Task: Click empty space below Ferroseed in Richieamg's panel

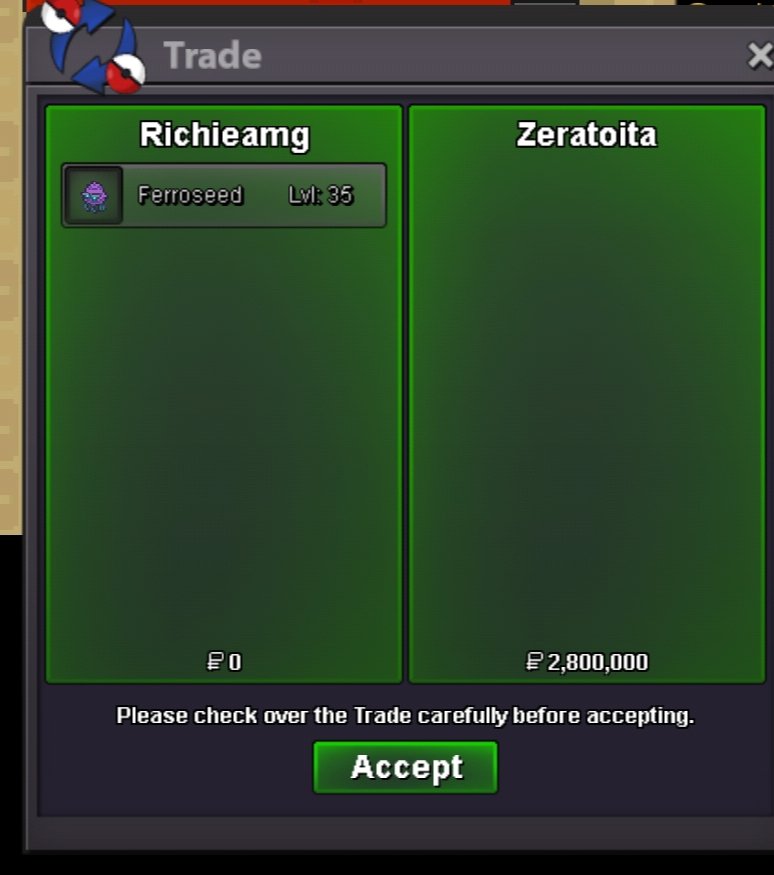Action: click(224, 435)
